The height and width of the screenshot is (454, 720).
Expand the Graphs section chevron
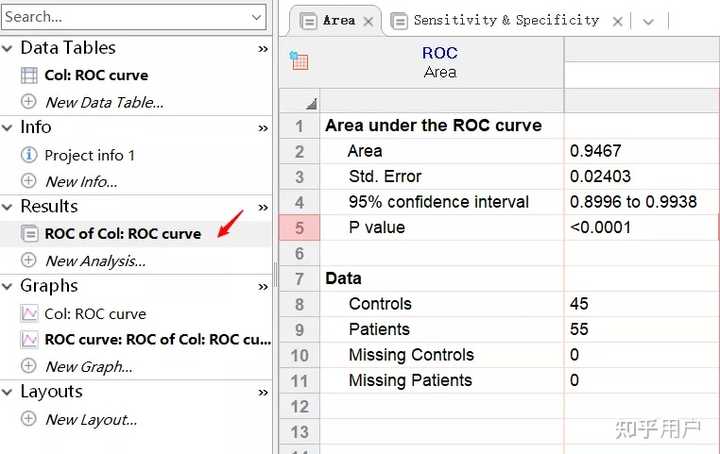[x=263, y=287]
